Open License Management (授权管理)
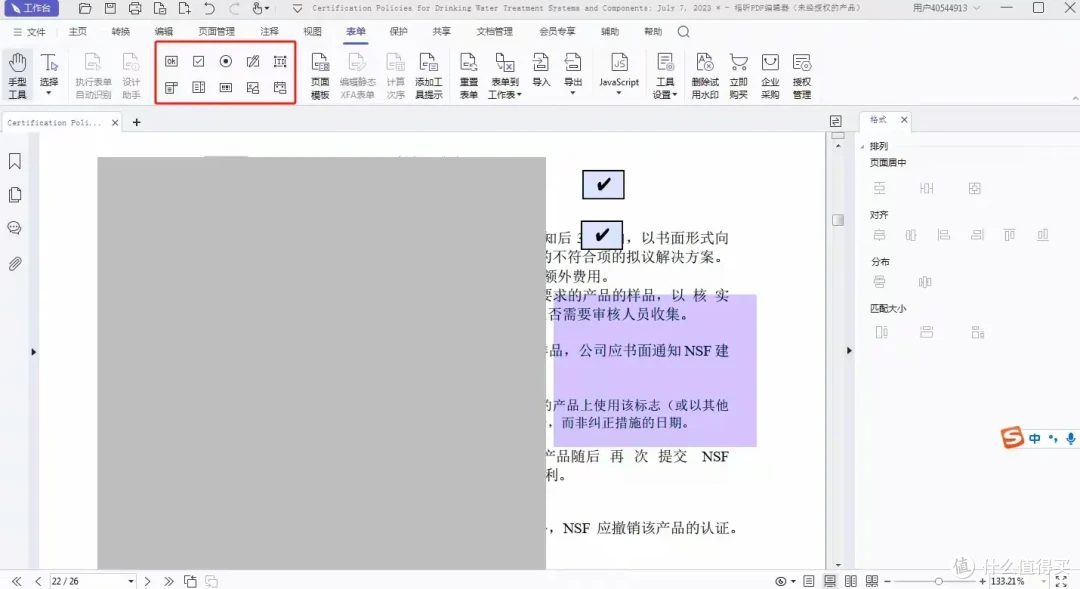Image resolution: width=1080 pixels, height=589 pixels. pyautogui.click(x=802, y=76)
